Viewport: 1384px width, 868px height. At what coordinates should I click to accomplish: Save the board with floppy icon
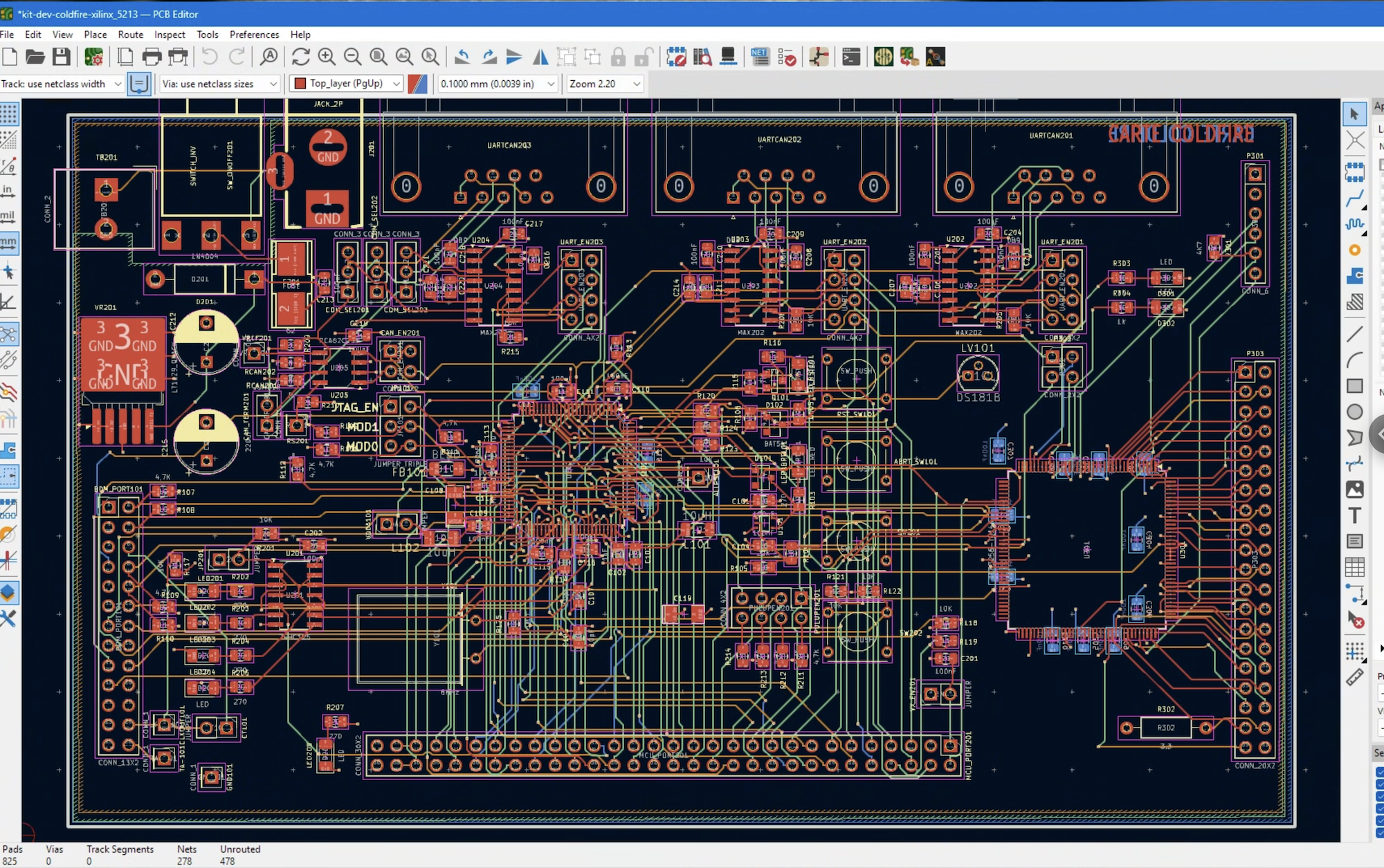tap(62, 57)
